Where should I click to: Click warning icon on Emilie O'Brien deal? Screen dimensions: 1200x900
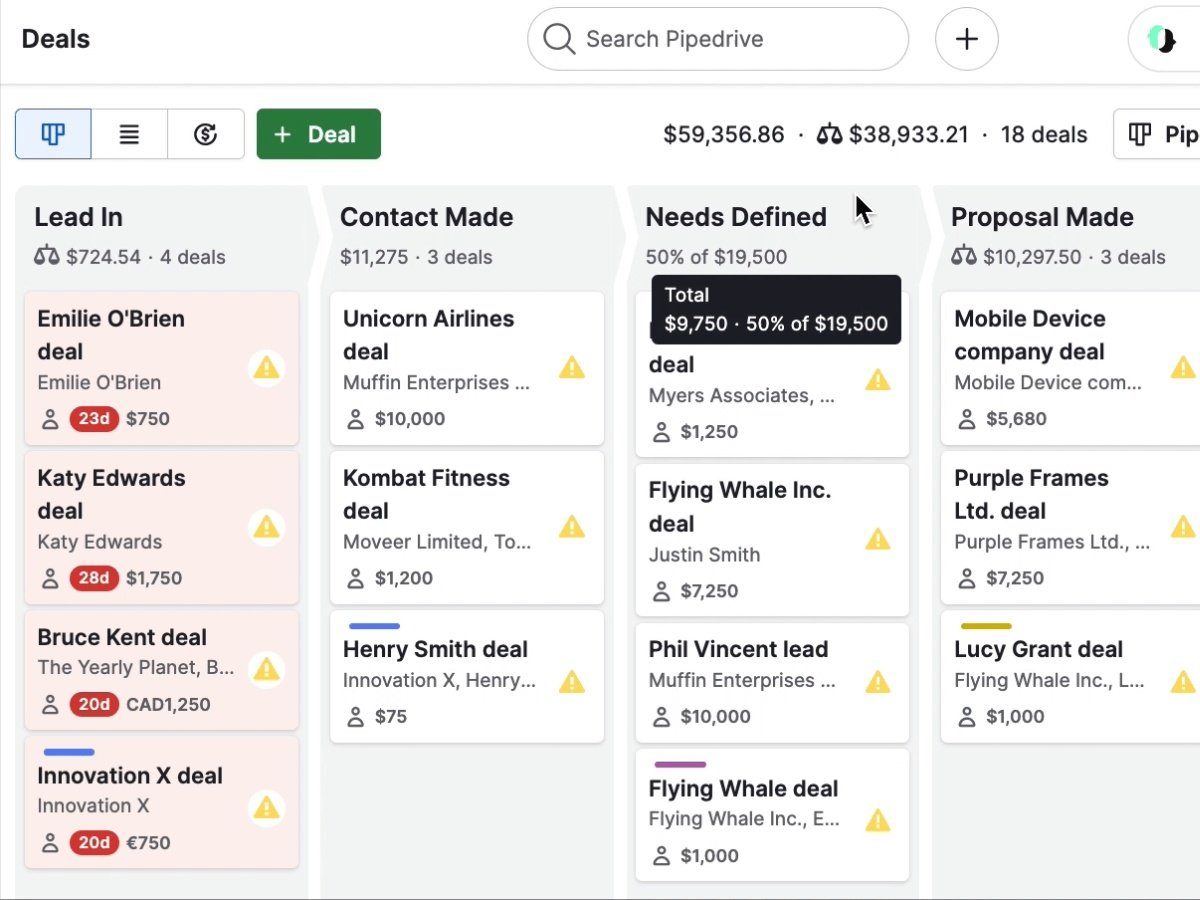(266, 368)
